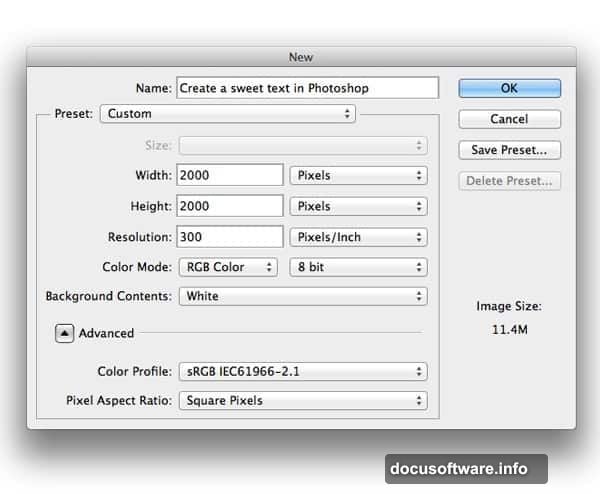Click the Cancel button
The image size is (600, 494).
509,119
